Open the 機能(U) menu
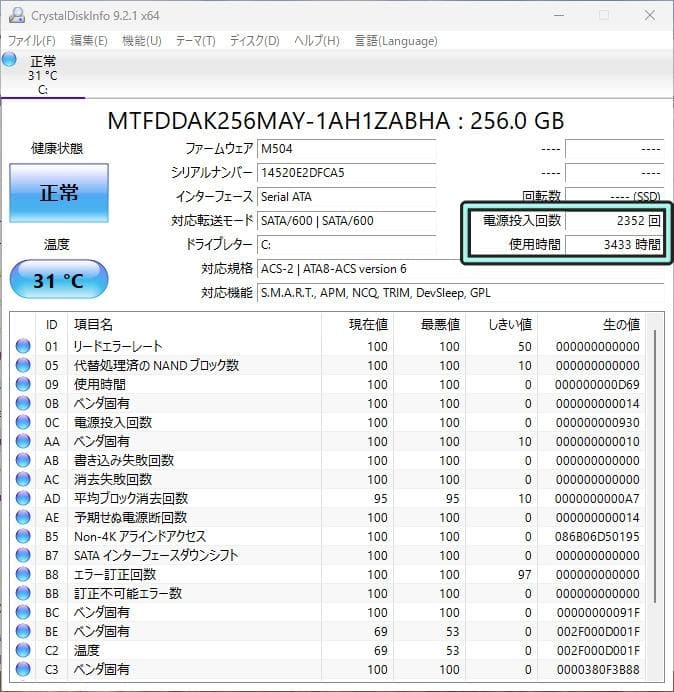Image resolution: width=674 pixels, height=692 pixels. pyautogui.click(x=142, y=41)
